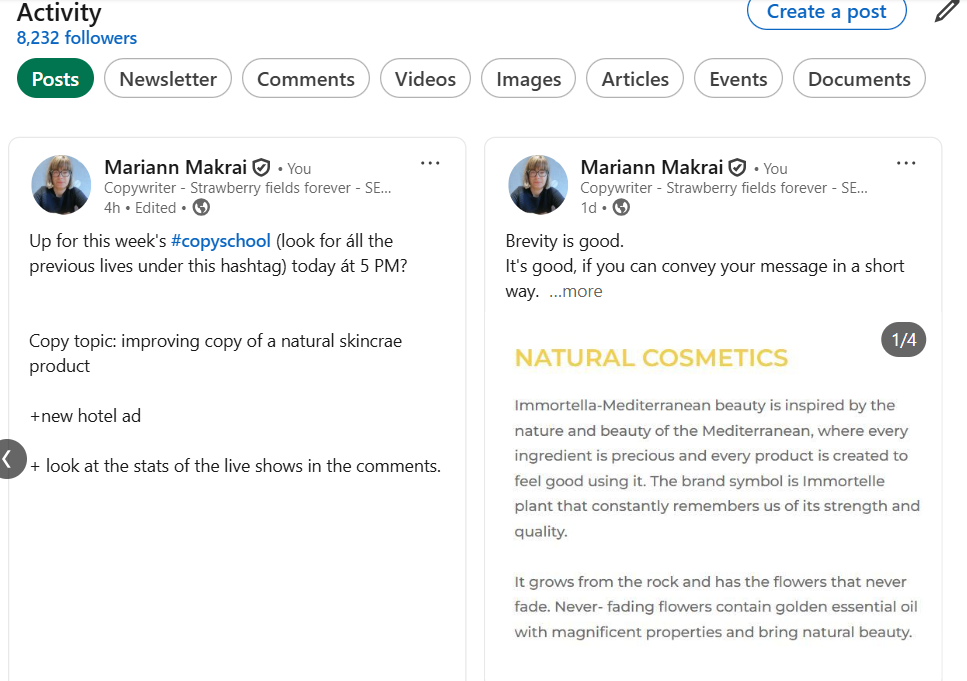Click Mariann Makrai's name on the 1d post
Screen dimensions: 967x681
click(651, 167)
